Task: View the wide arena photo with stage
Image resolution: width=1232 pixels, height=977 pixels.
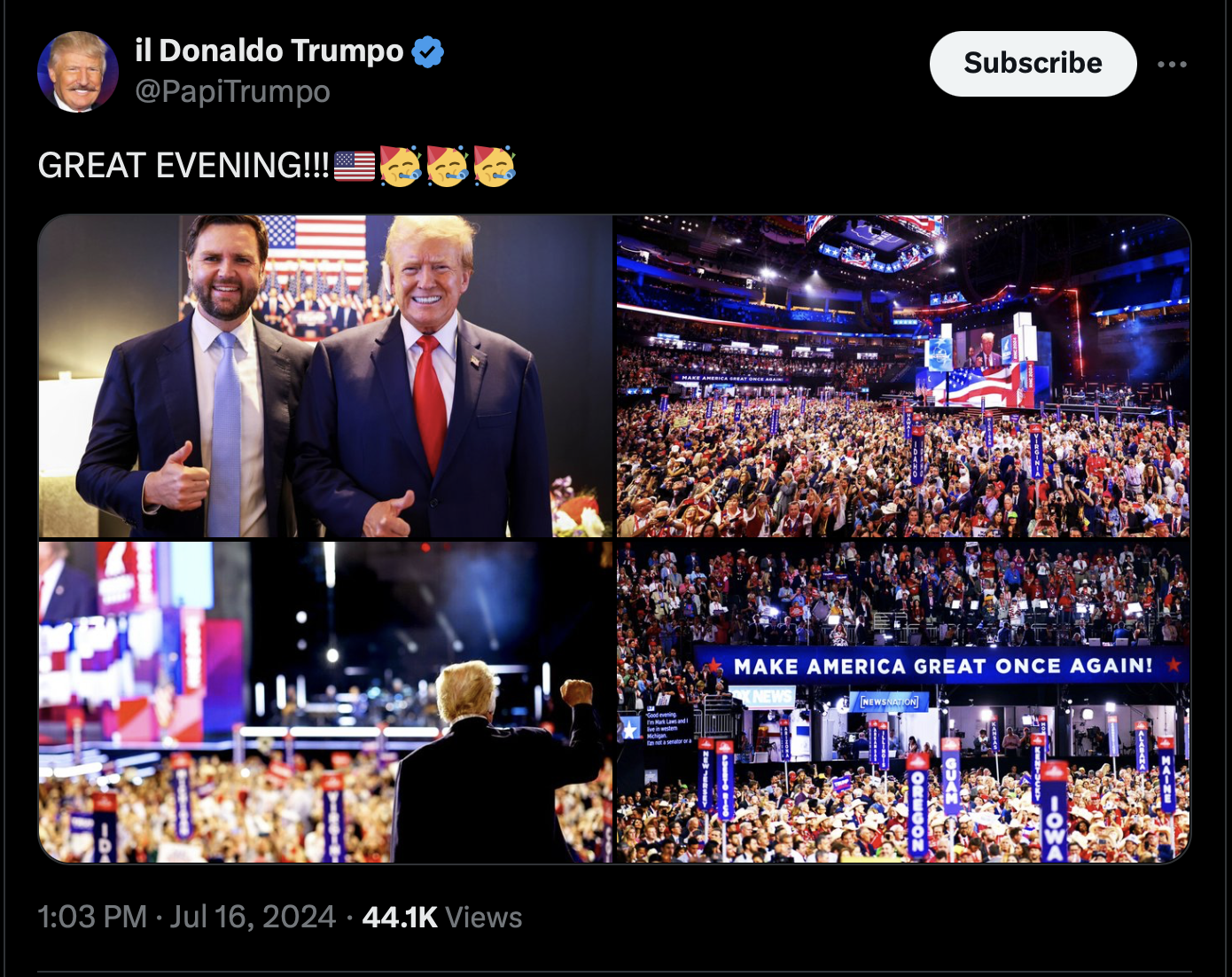Action: click(903, 376)
